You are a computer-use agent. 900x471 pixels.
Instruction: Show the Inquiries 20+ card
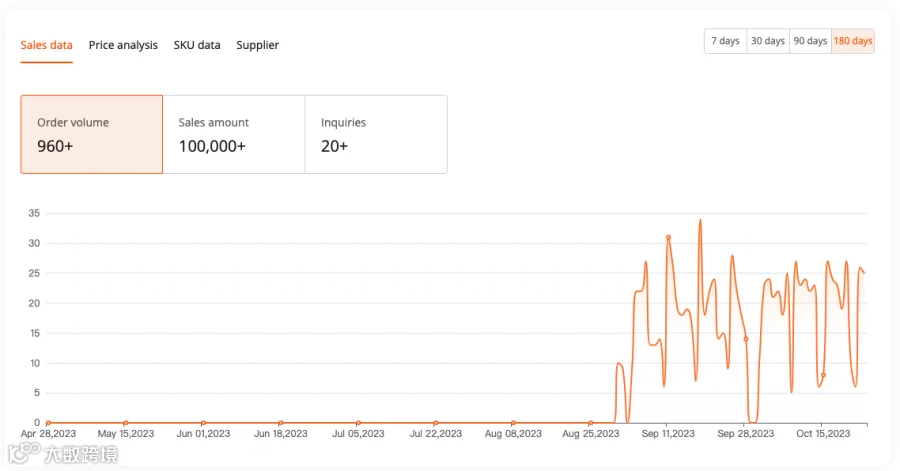tap(376, 134)
